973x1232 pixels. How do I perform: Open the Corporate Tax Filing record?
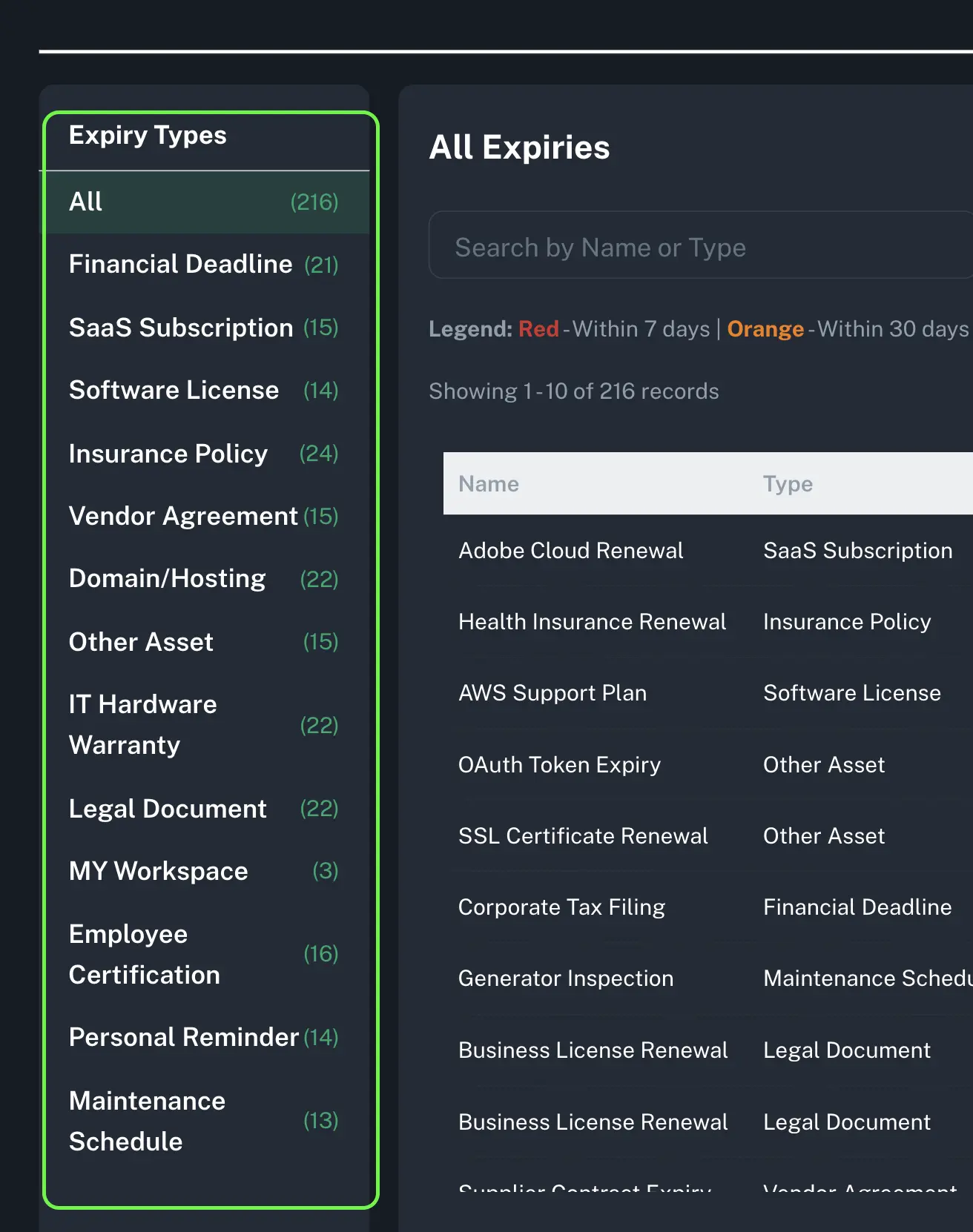pyautogui.click(x=561, y=907)
